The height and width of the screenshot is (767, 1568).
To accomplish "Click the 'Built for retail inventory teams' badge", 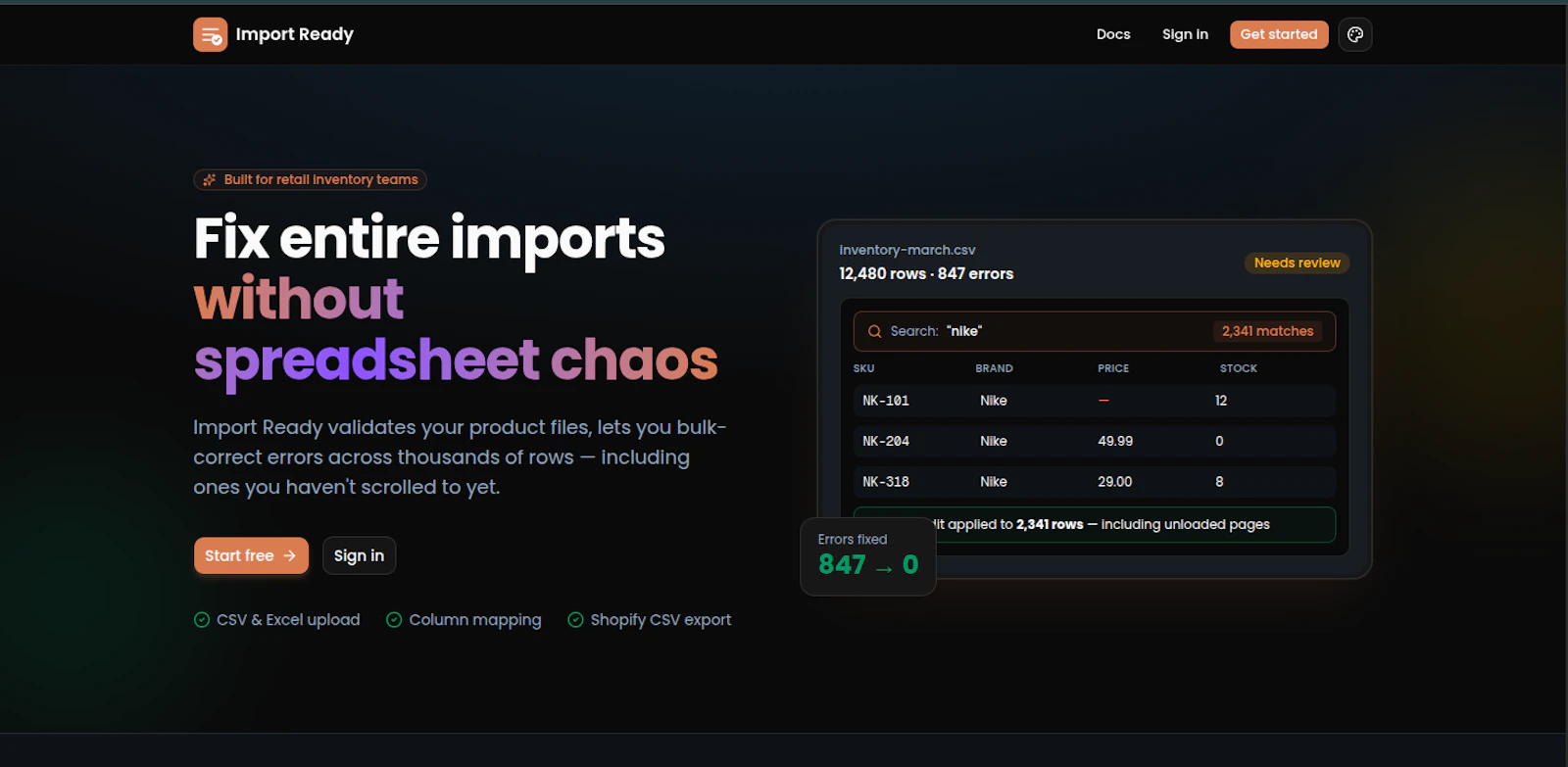I will (x=310, y=180).
